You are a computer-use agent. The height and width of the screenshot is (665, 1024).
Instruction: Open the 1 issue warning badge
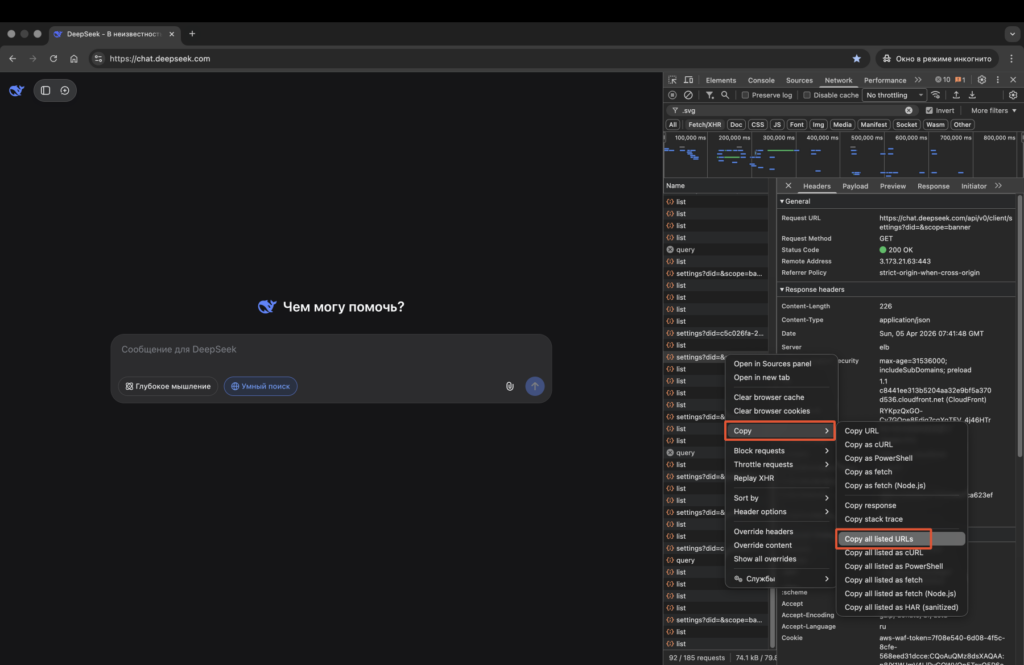click(x=960, y=80)
